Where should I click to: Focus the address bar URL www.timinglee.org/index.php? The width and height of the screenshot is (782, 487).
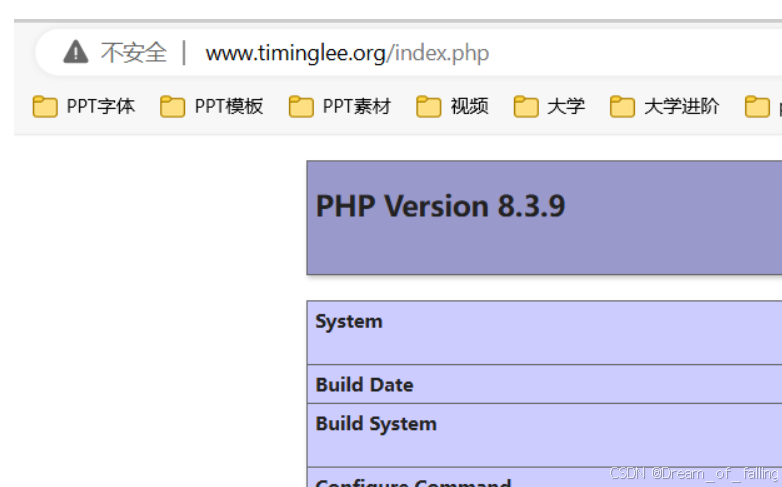347,53
